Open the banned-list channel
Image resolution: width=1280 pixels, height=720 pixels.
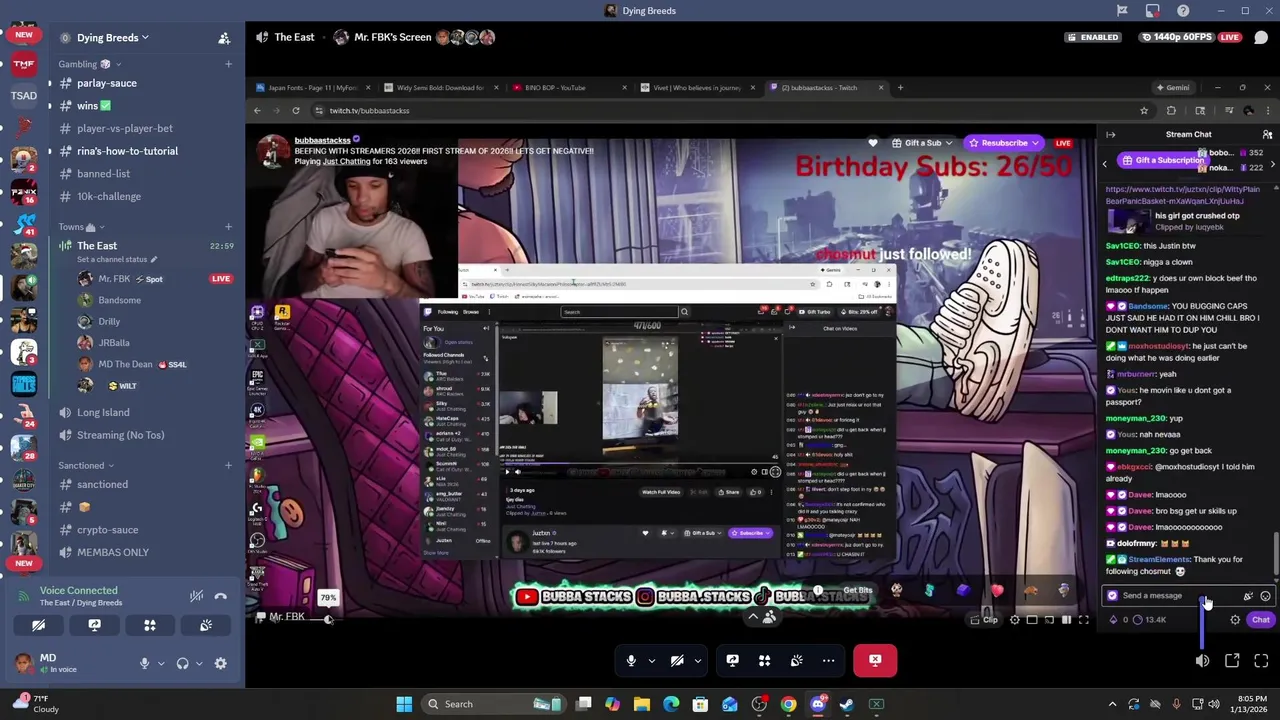pos(103,173)
